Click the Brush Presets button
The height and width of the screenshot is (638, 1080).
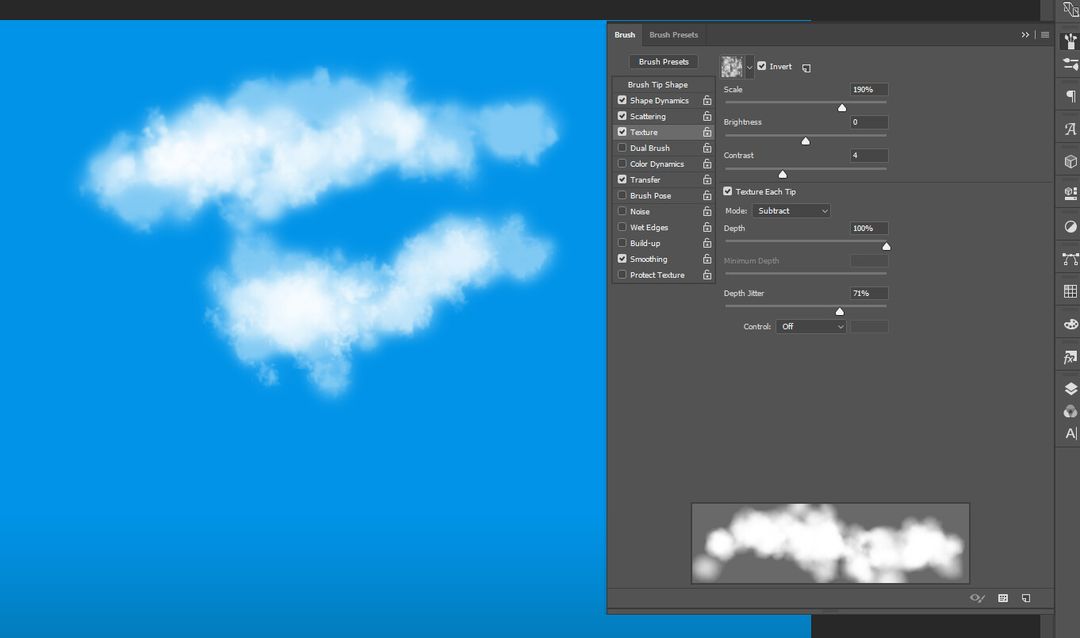663,61
